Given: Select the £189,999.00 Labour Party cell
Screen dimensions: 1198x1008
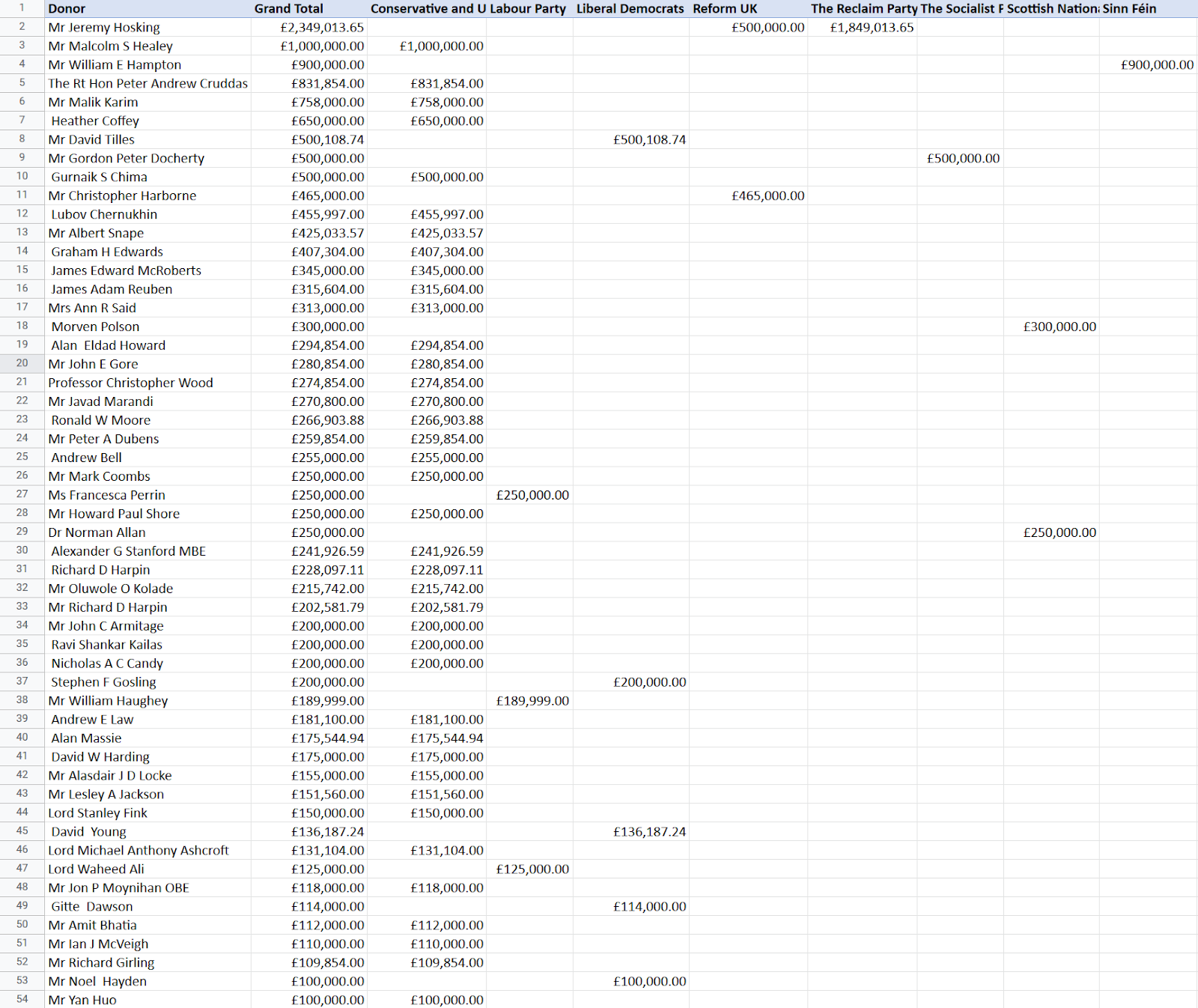Looking at the screenshot, I should [529, 702].
